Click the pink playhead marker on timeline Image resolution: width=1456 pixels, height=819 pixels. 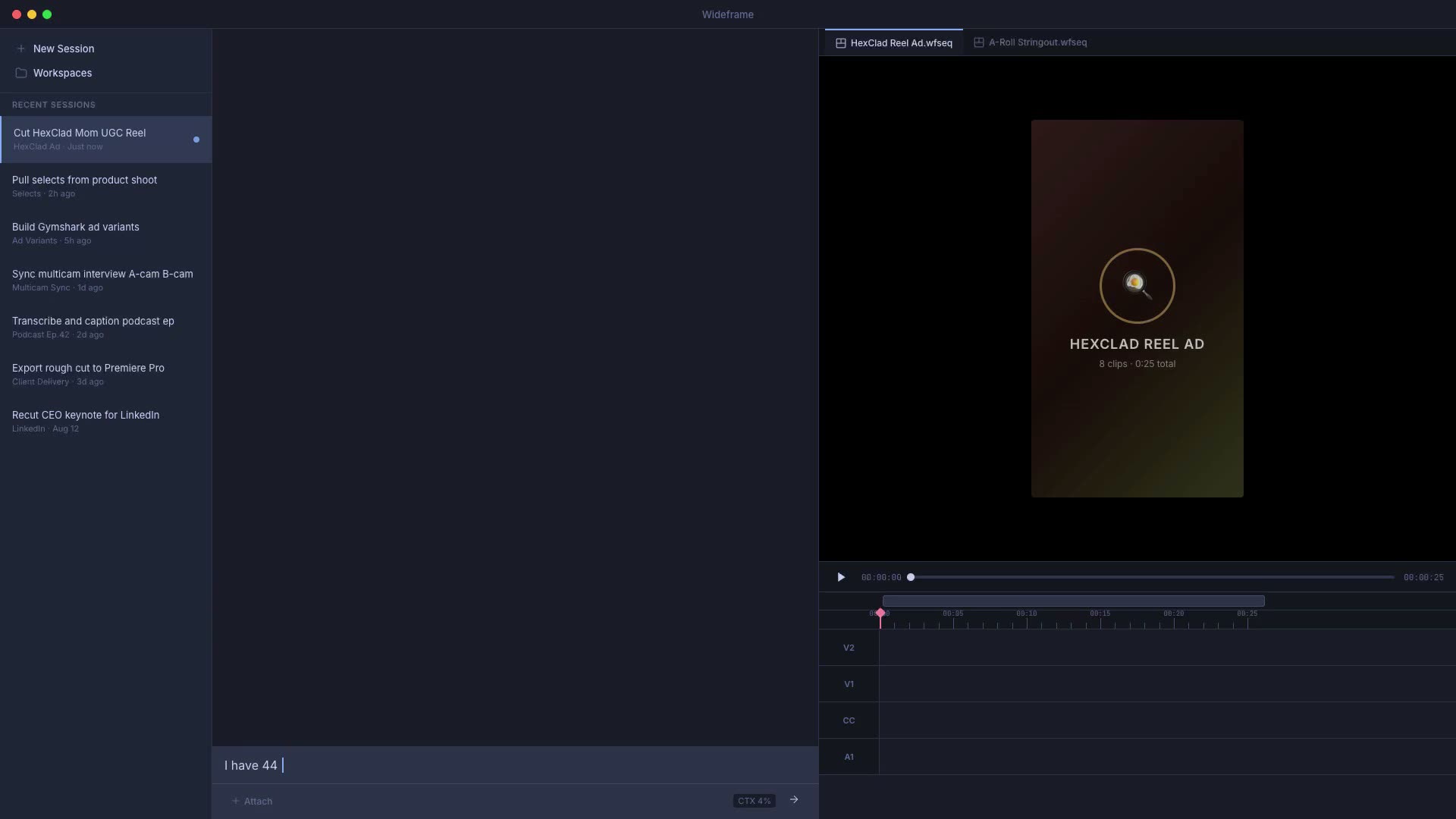[880, 613]
